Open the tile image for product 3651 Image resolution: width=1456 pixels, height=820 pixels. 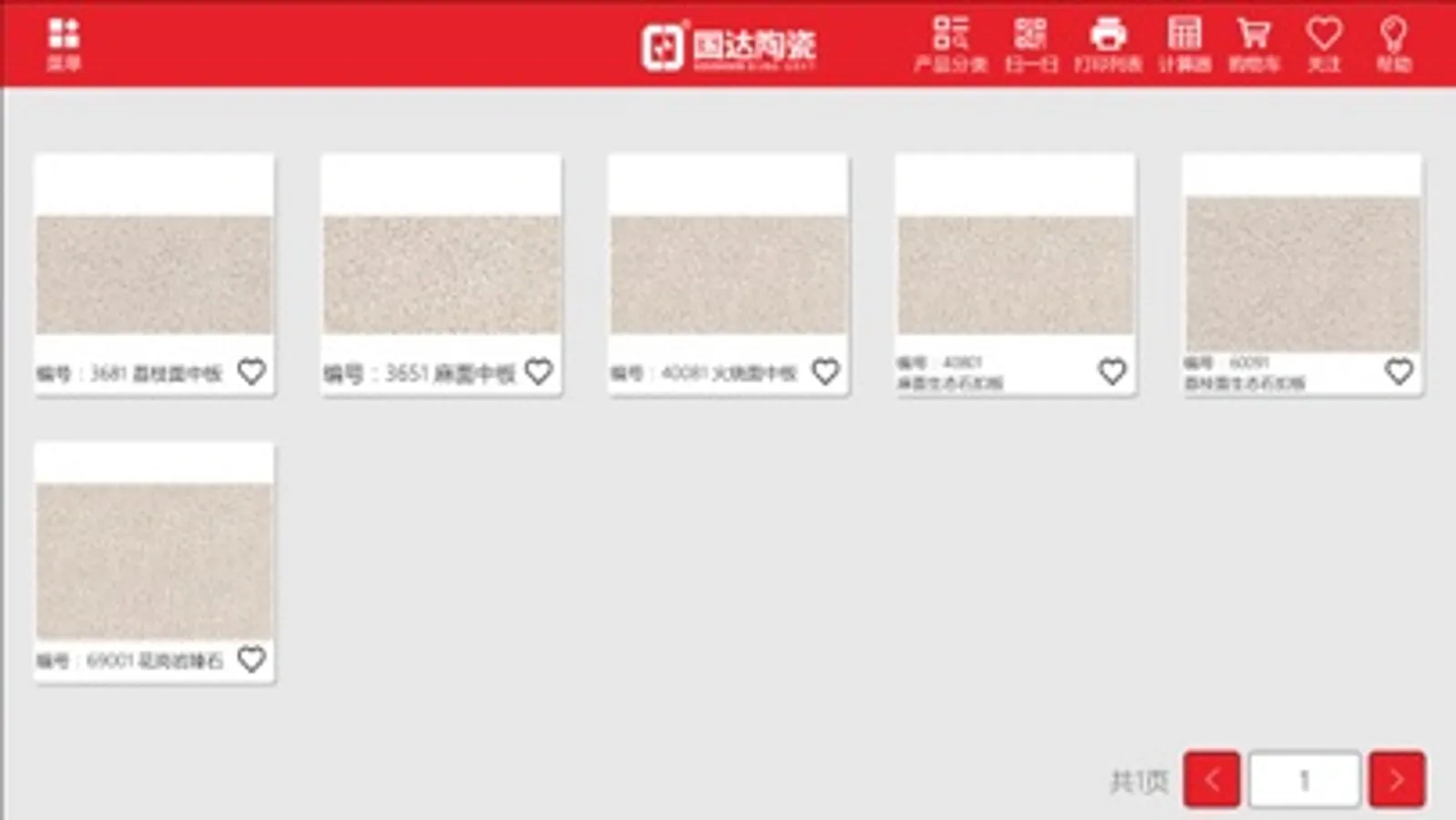(442, 274)
